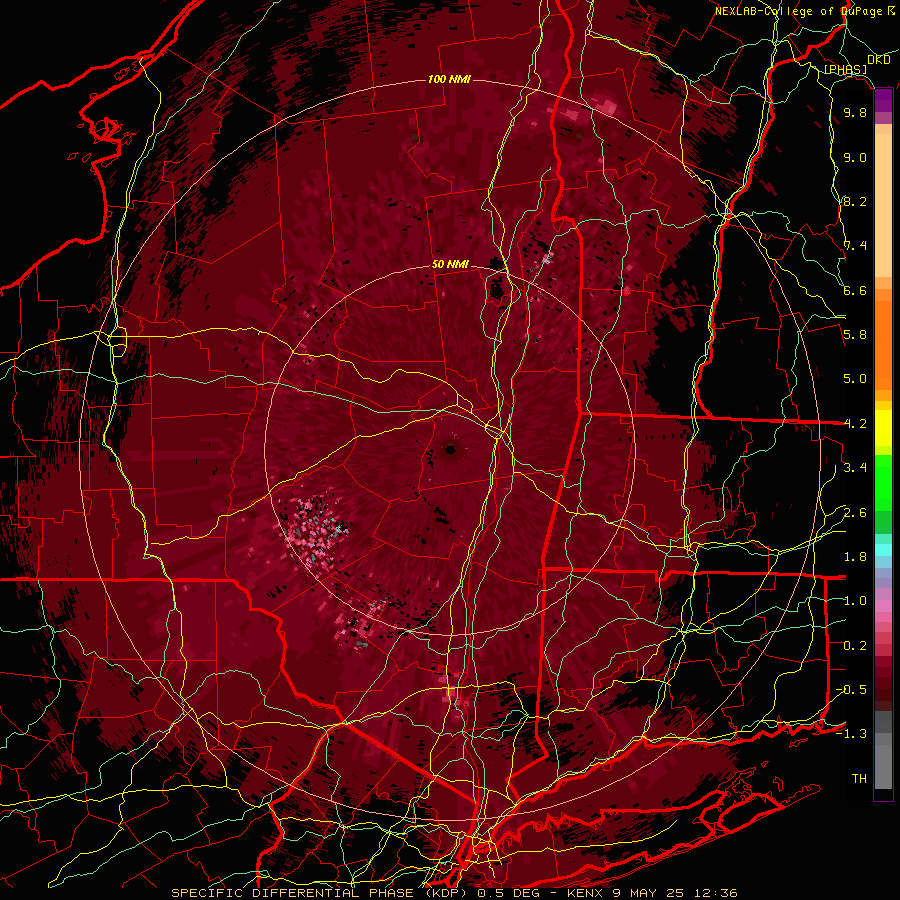
Task: Click the "TH" threshold label on scale
Action: (859, 779)
